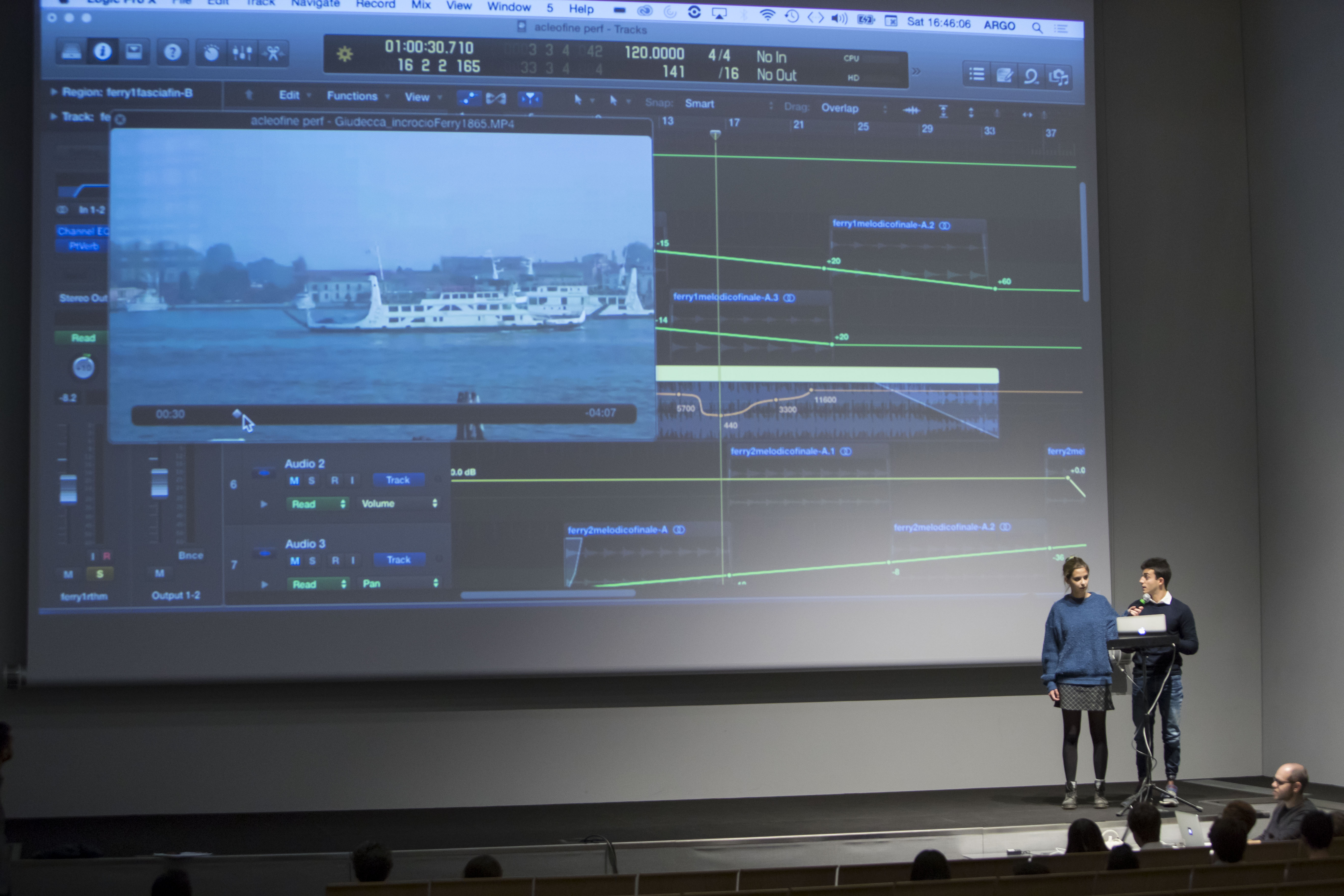Open the Toolbar display icon
The height and width of the screenshot is (896, 1344).
(x=134, y=53)
